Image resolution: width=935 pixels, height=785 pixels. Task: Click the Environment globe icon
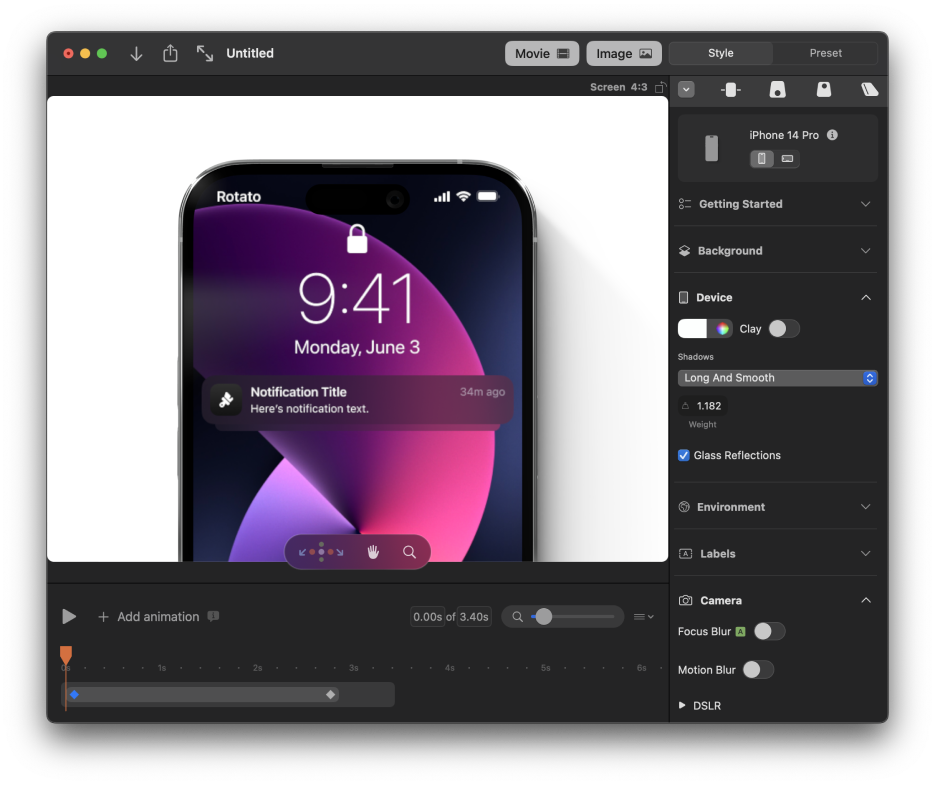684,506
